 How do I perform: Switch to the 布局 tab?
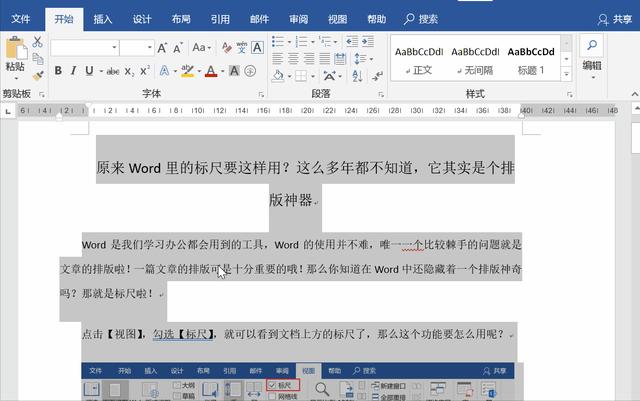181,19
